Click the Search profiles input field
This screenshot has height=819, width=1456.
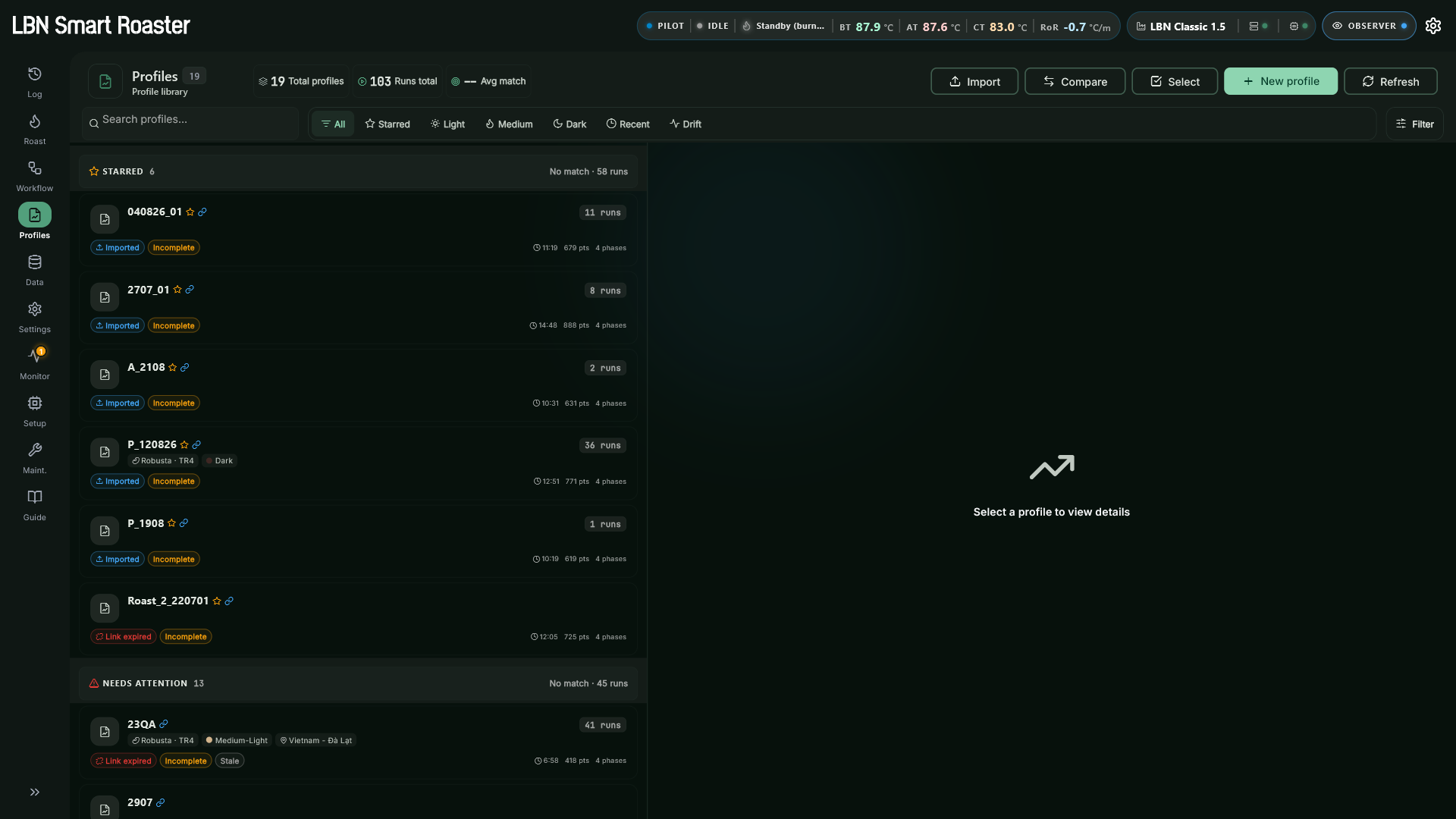[191, 123]
